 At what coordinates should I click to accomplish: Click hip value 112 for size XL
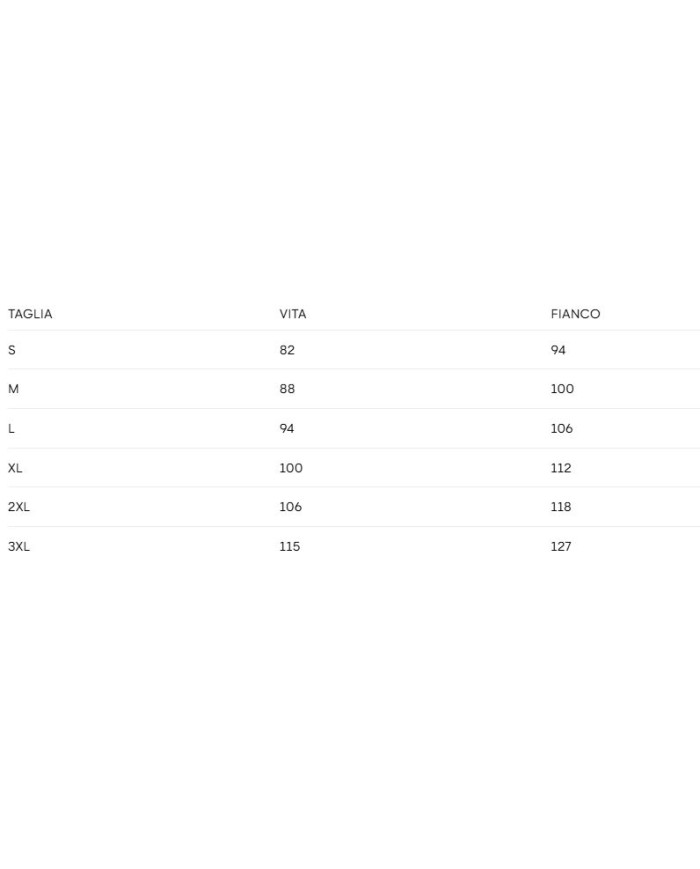[561, 468]
